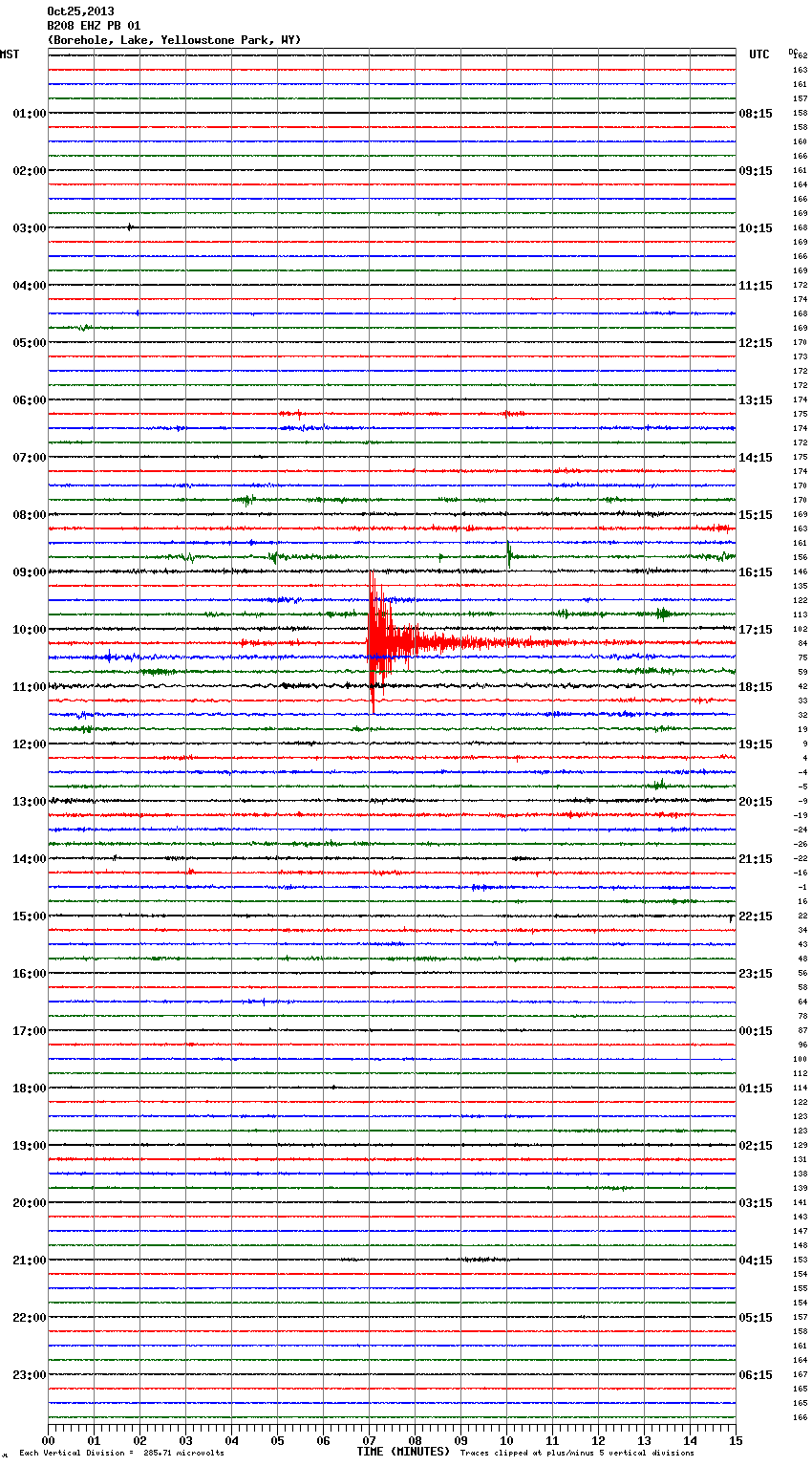Click the 03:15 UTC time label
The width and height of the screenshot is (812, 1466).
tap(756, 1203)
